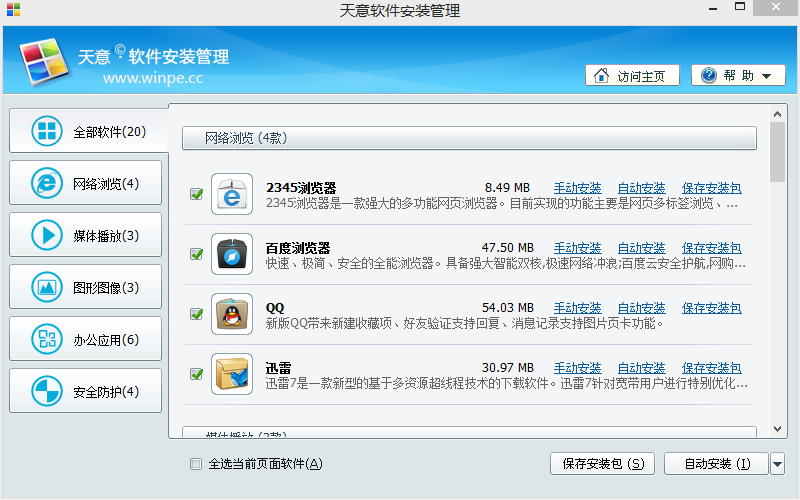This screenshot has width=800, height=500.
Task: Click the 访问主页 button
Action: pyautogui.click(x=632, y=76)
